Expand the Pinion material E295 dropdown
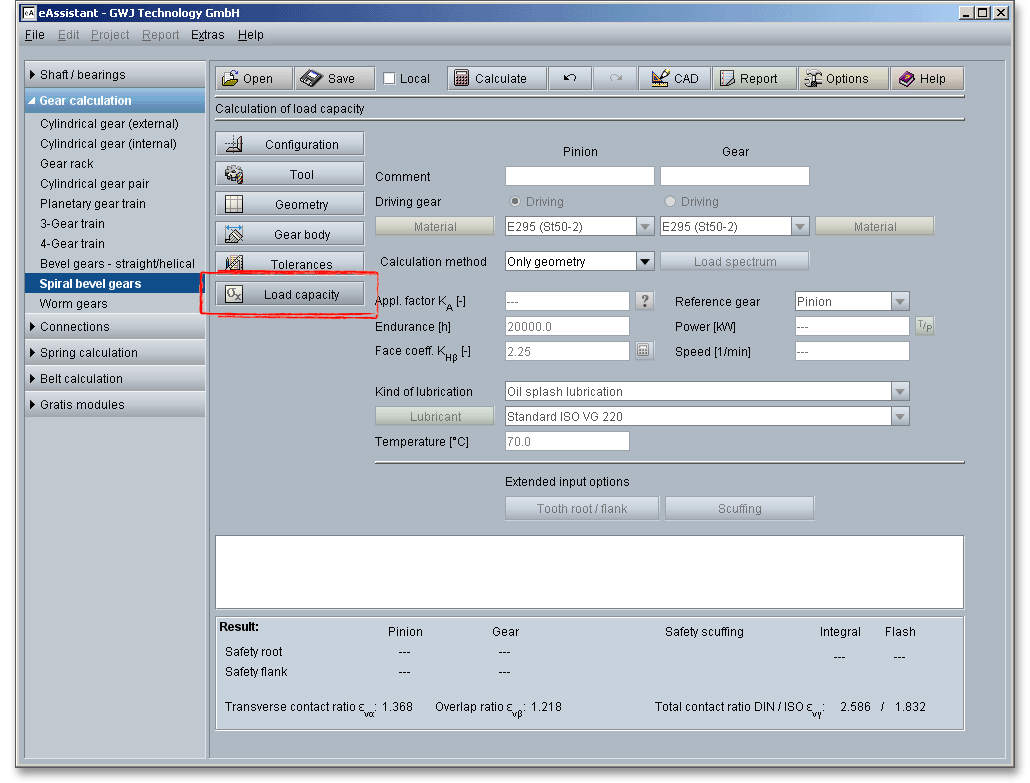 coord(645,227)
